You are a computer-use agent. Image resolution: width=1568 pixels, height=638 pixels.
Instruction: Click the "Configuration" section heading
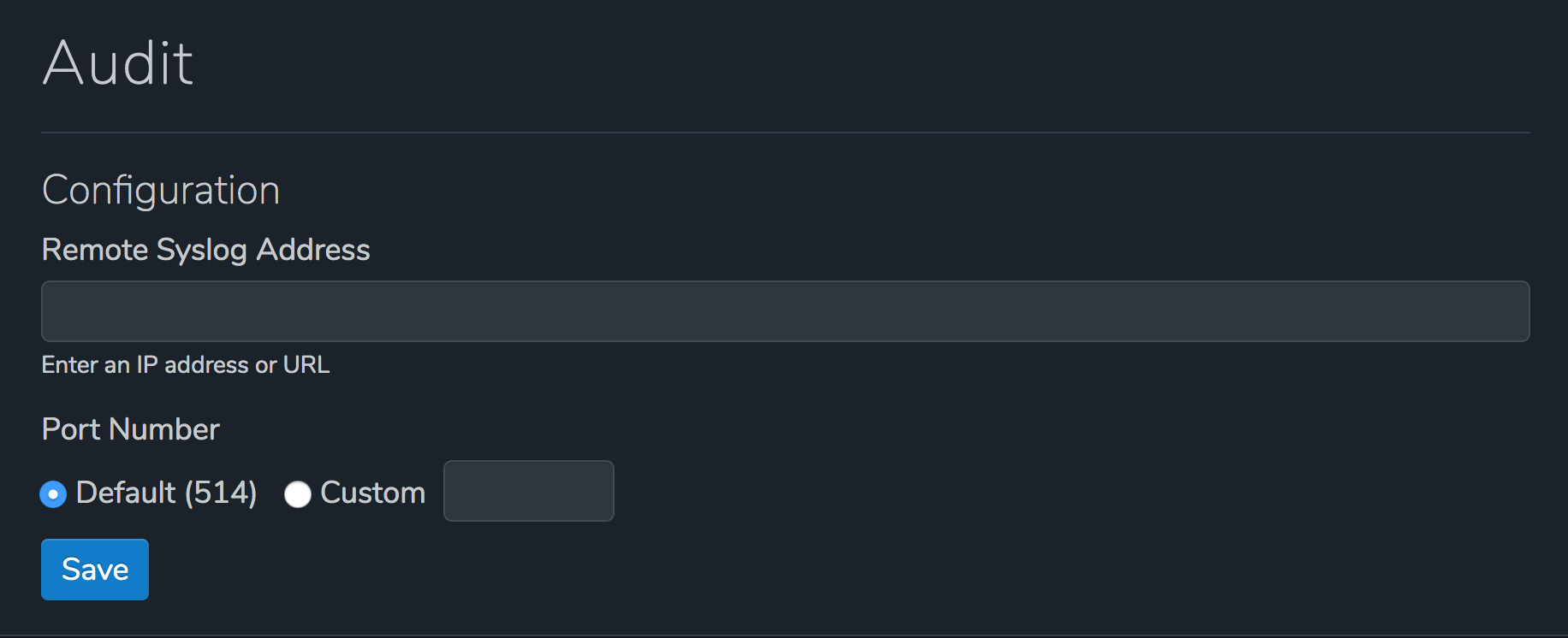(161, 190)
